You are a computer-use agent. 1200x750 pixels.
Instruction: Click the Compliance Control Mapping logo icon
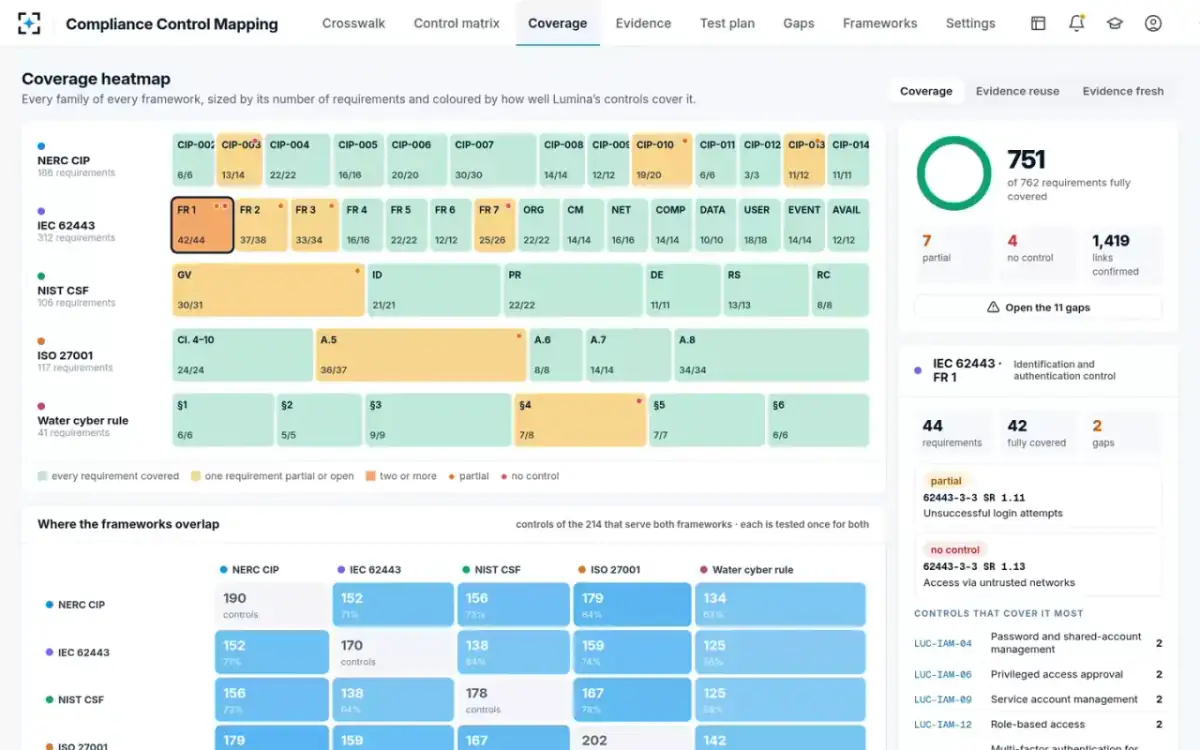[x=30, y=23]
